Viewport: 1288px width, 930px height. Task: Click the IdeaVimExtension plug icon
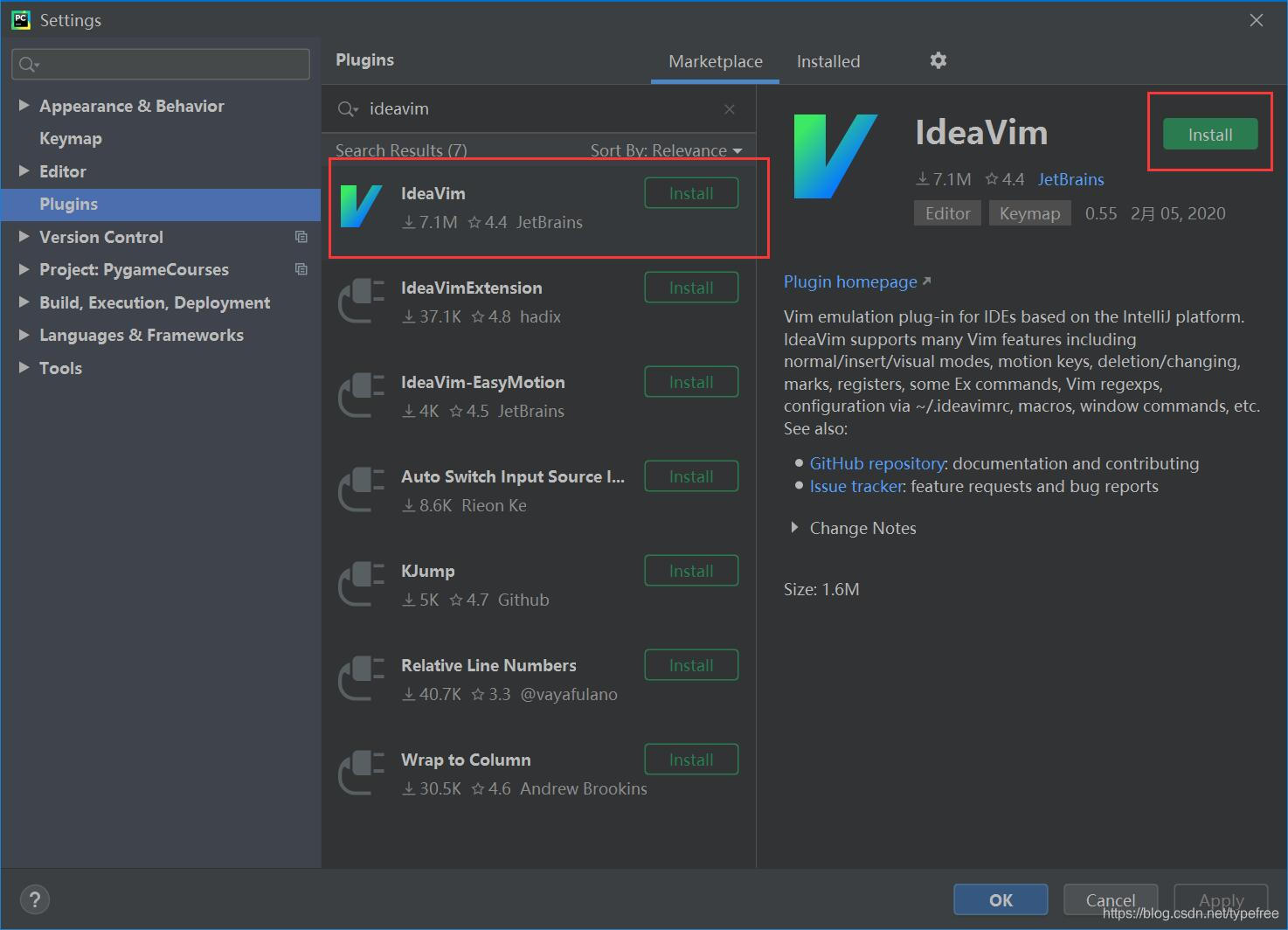(361, 301)
